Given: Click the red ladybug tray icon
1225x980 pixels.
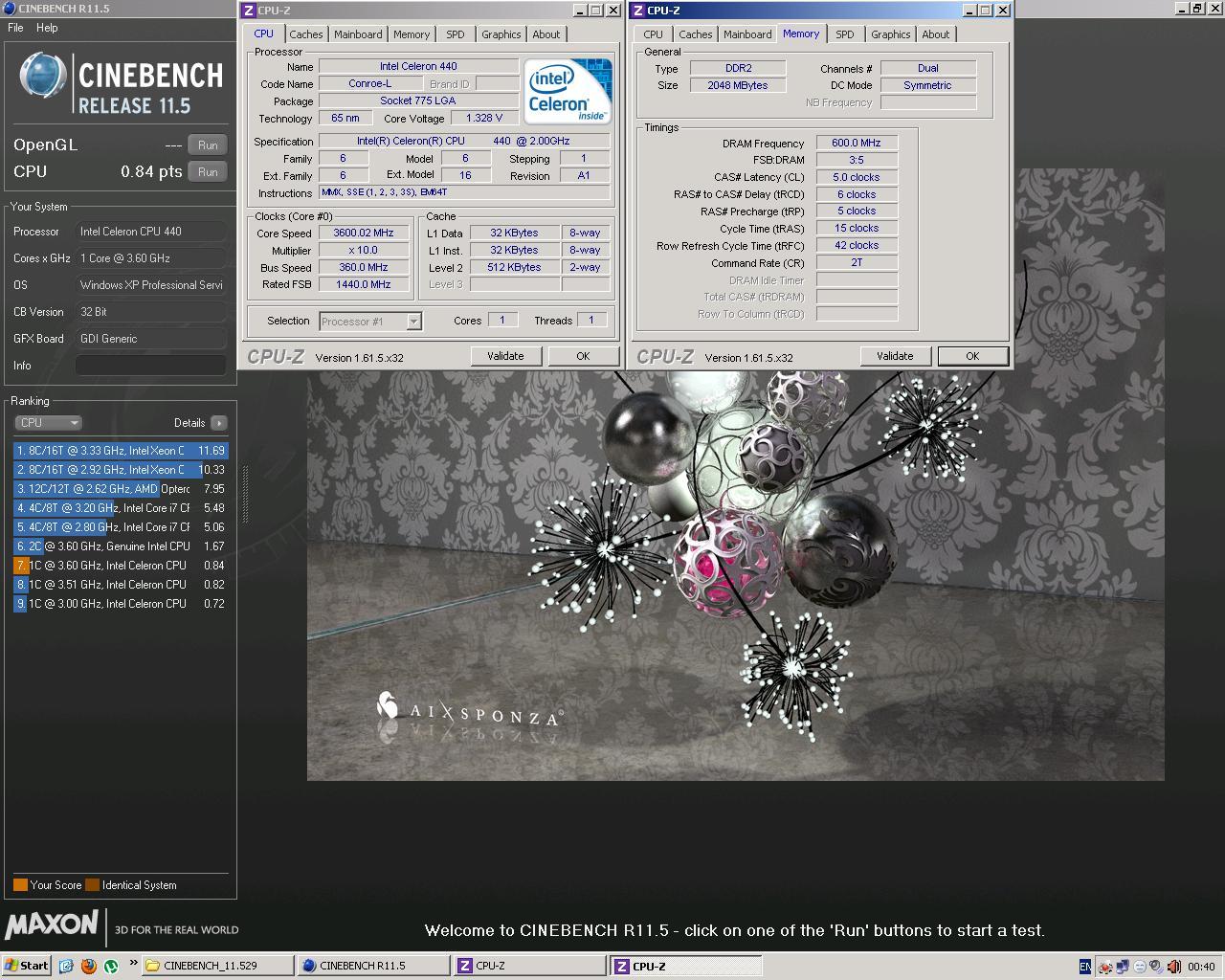Looking at the screenshot, I should tap(1105, 967).
